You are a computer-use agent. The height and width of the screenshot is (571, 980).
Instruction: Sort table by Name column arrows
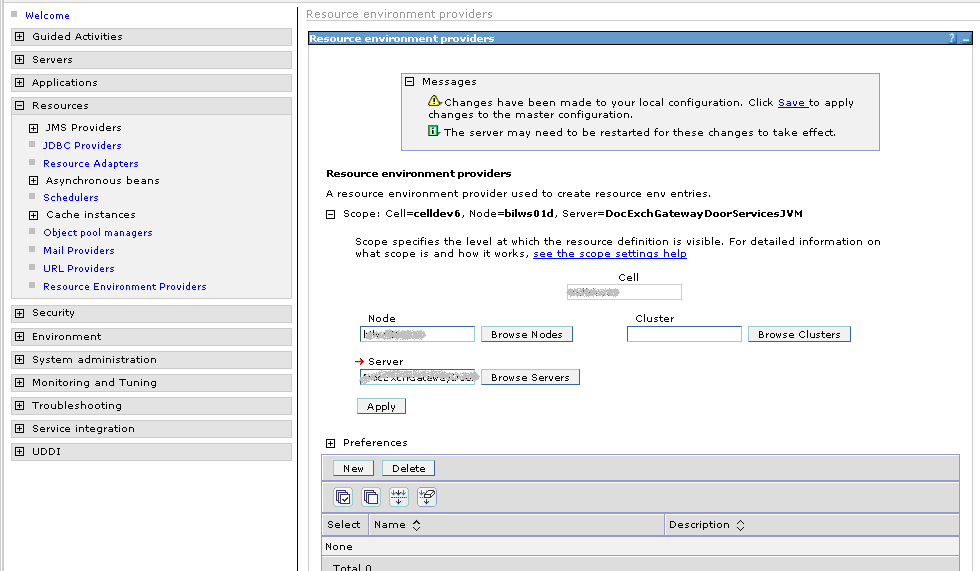coord(416,525)
